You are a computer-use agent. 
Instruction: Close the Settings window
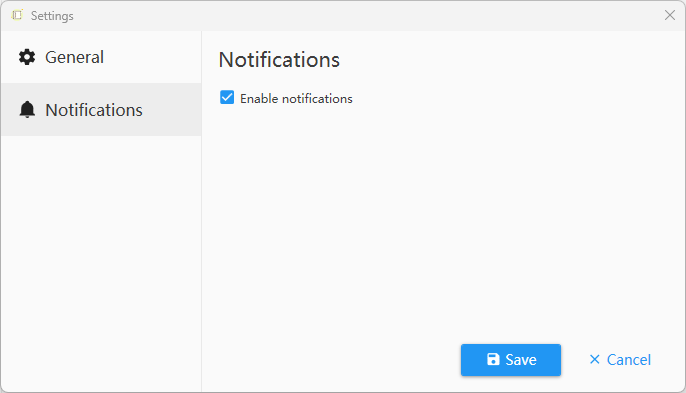point(669,15)
